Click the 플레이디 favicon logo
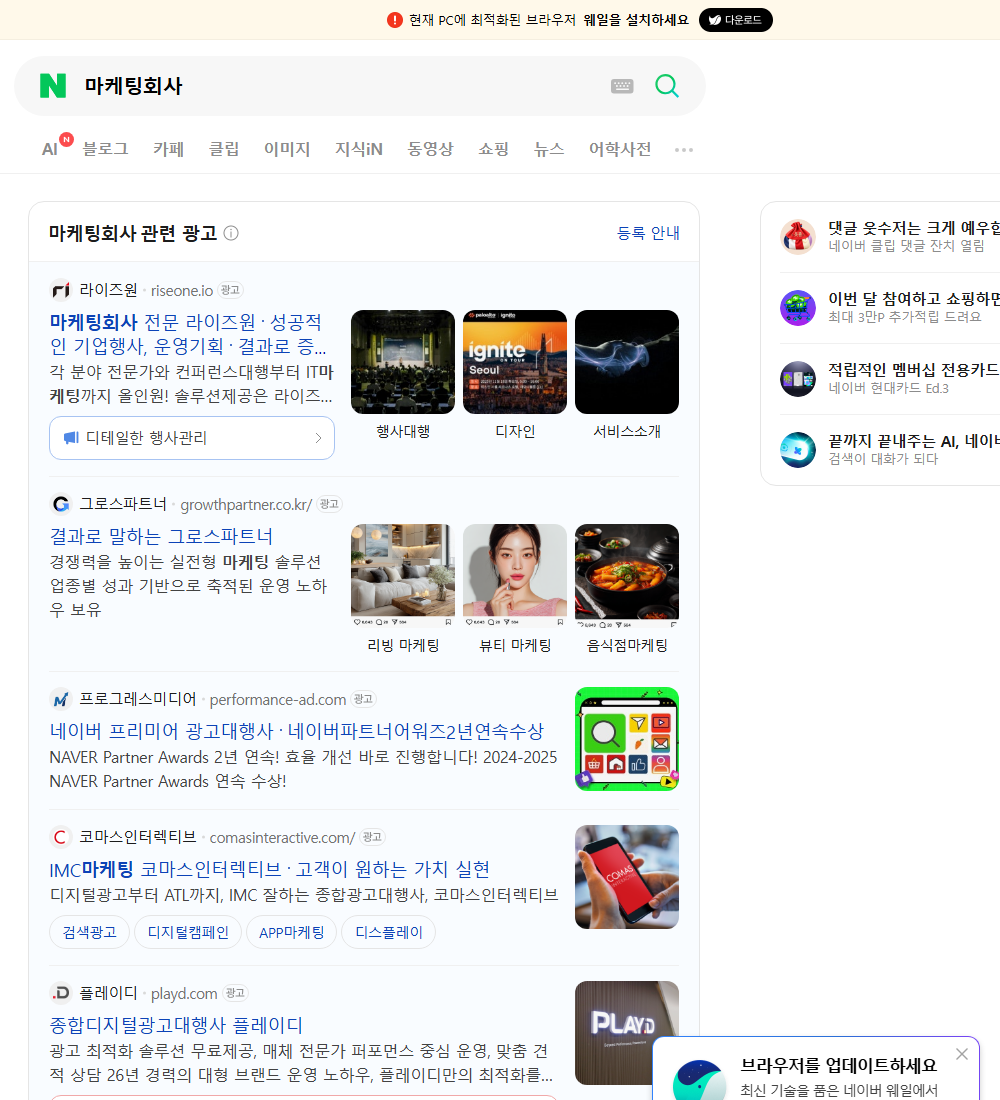The image size is (1000, 1100). 61,993
